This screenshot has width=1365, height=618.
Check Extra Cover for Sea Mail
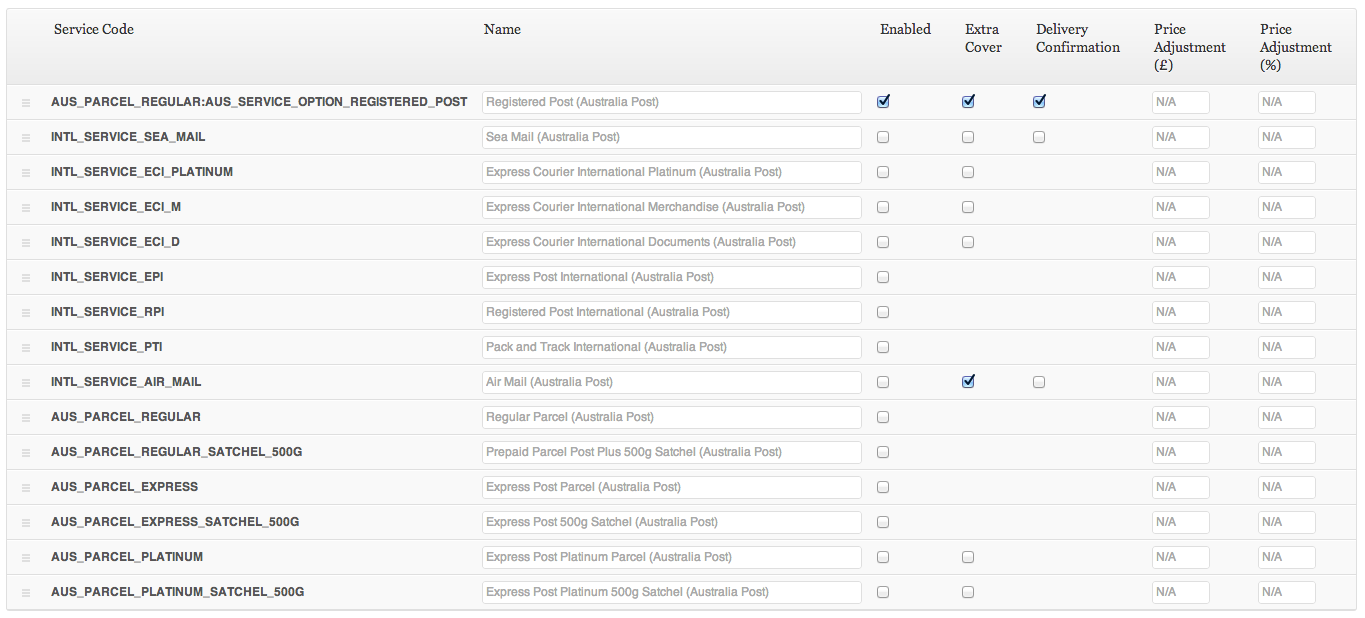pos(968,137)
